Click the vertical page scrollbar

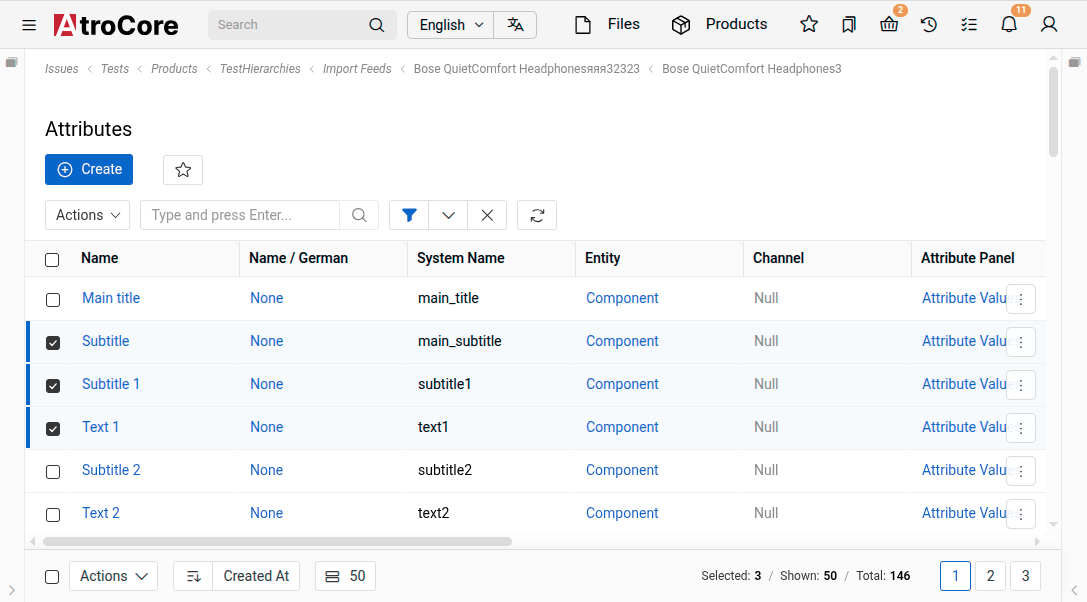point(1054,111)
